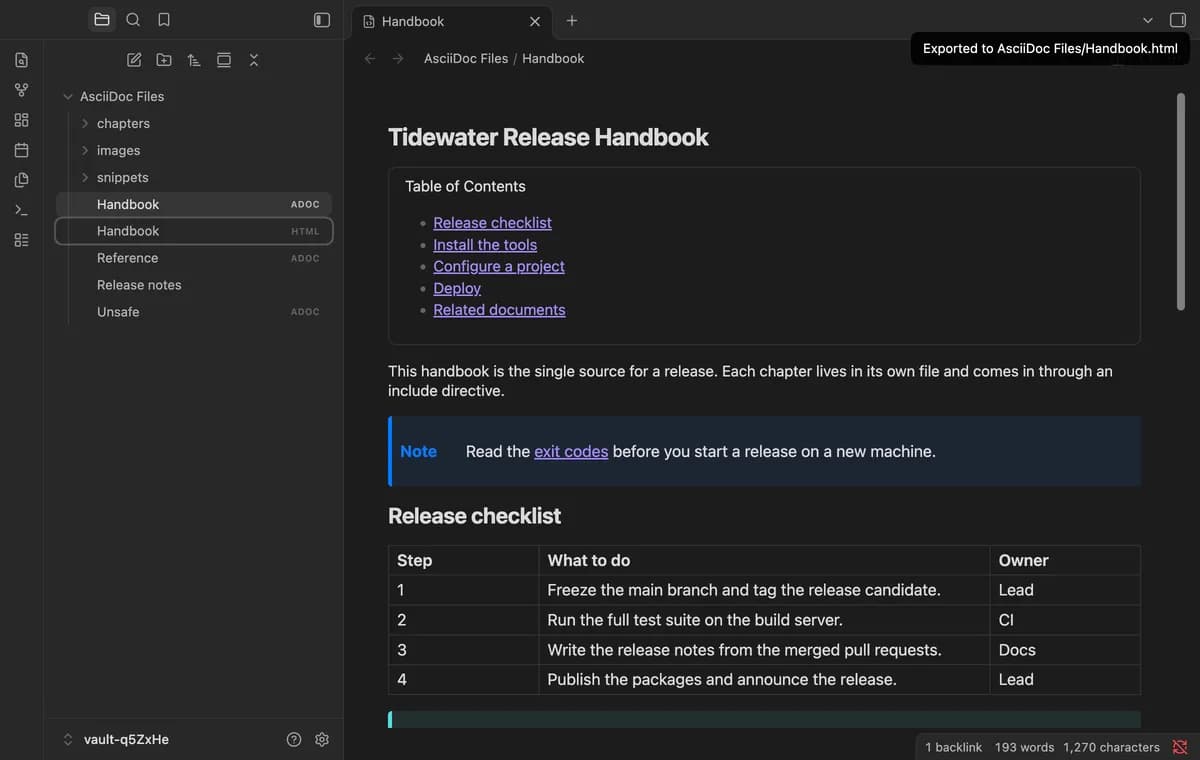The height and width of the screenshot is (760, 1200).
Task: Create a new canvas from ribbon icon
Action: pyautogui.click(x=22, y=120)
